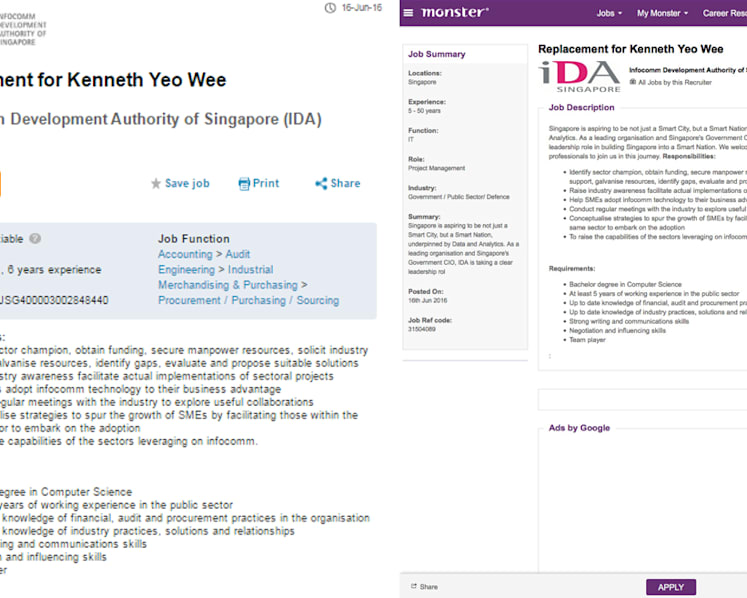Open the My Monster dropdown menu

pyautogui.click(x=663, y=13)
